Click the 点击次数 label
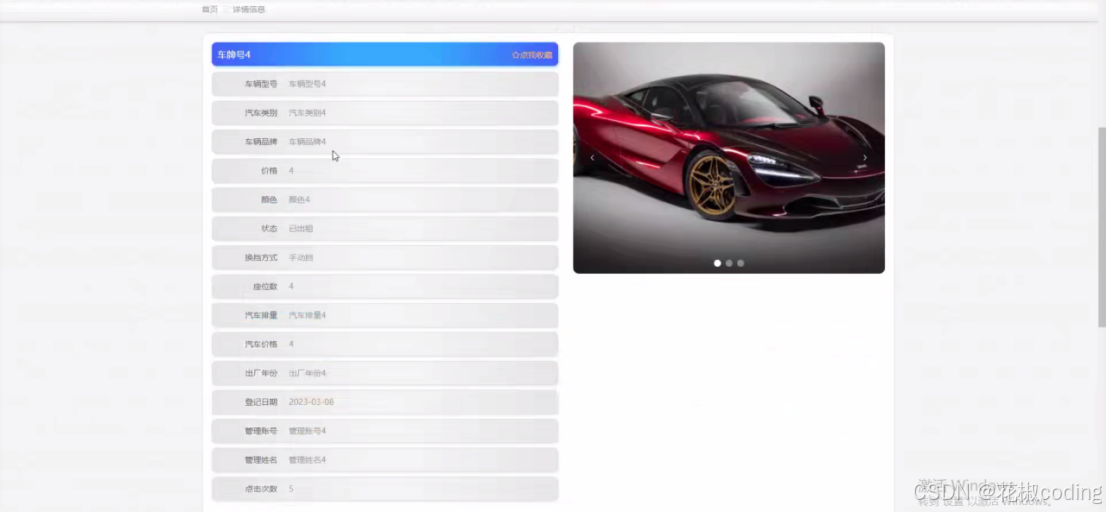The width and height of the screenshot is (1106, 512). 261,489
